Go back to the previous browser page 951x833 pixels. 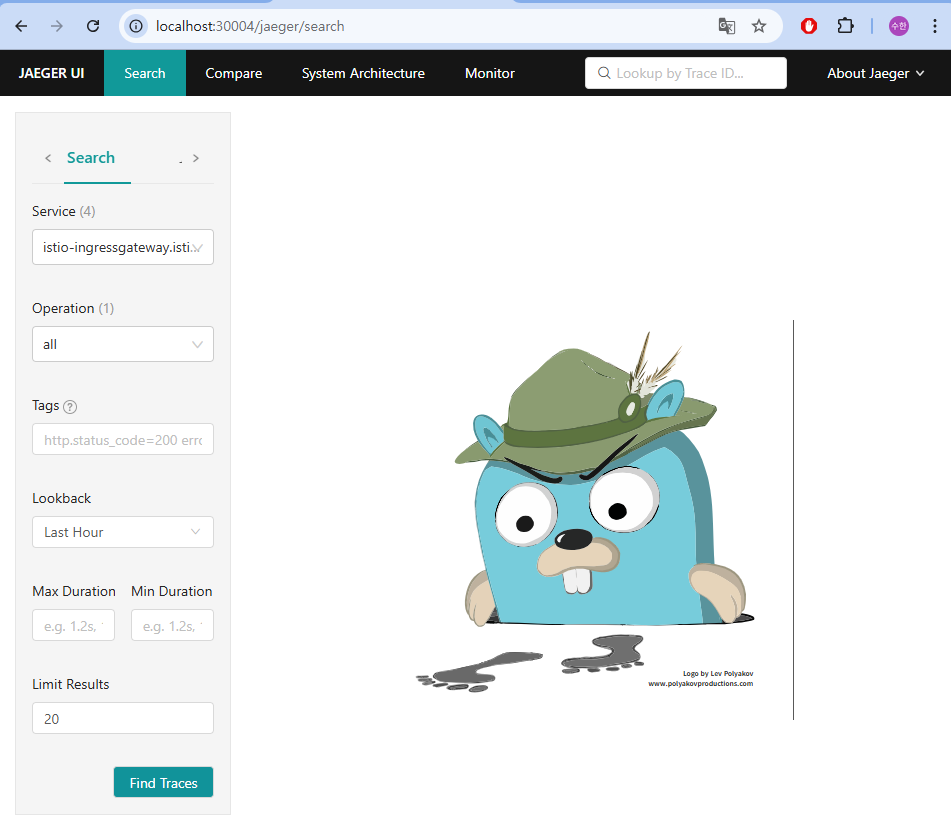(x=21, y=26)
